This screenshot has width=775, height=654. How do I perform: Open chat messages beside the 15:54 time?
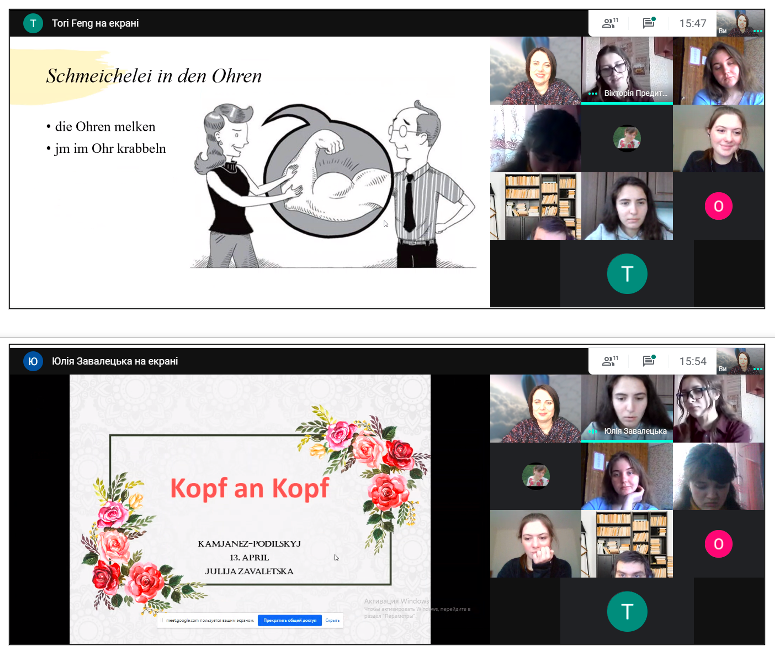pos(649,360)
